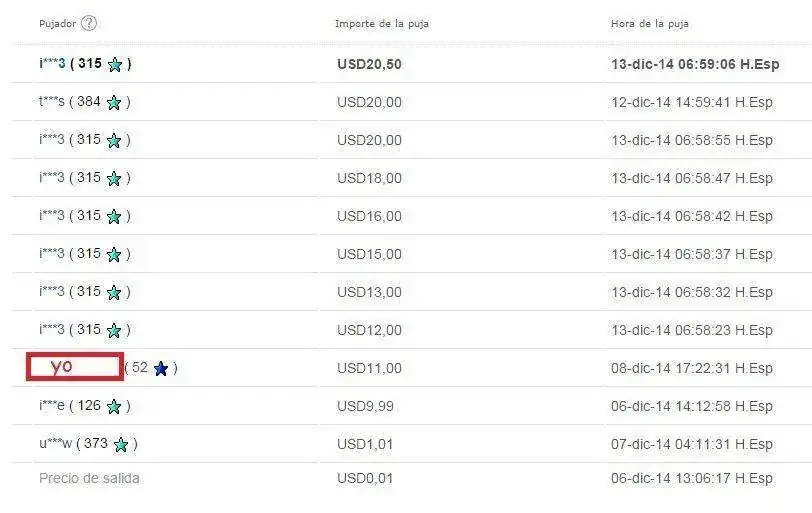Click the green star next to 126

click(114, 406)
